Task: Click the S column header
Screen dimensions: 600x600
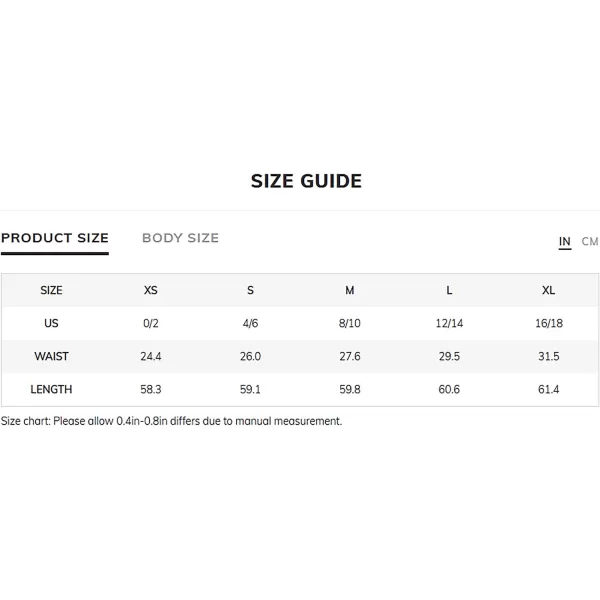Action: tap(250, 290)
